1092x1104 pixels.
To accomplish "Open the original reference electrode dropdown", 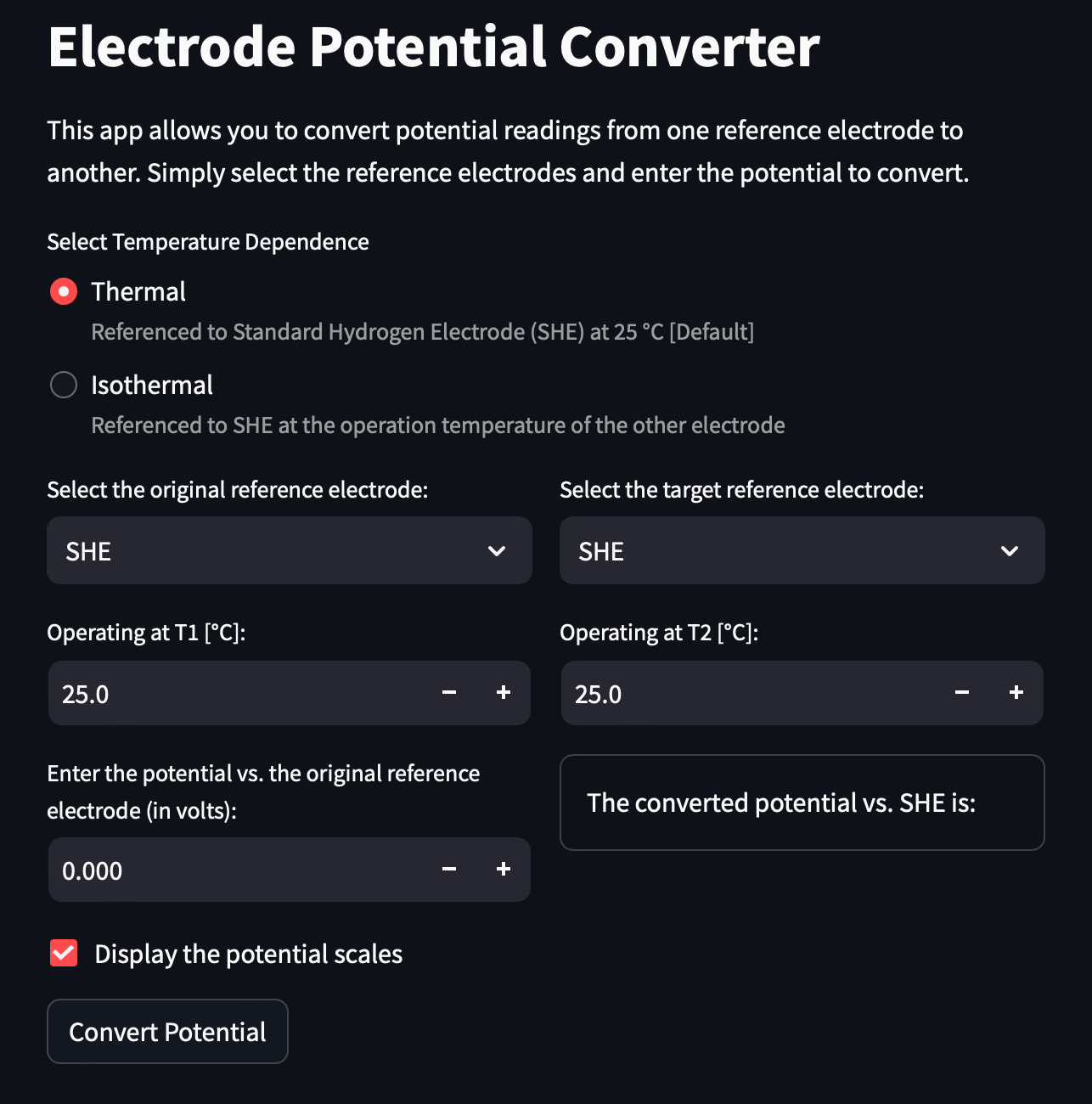I will tap(289, 550).
